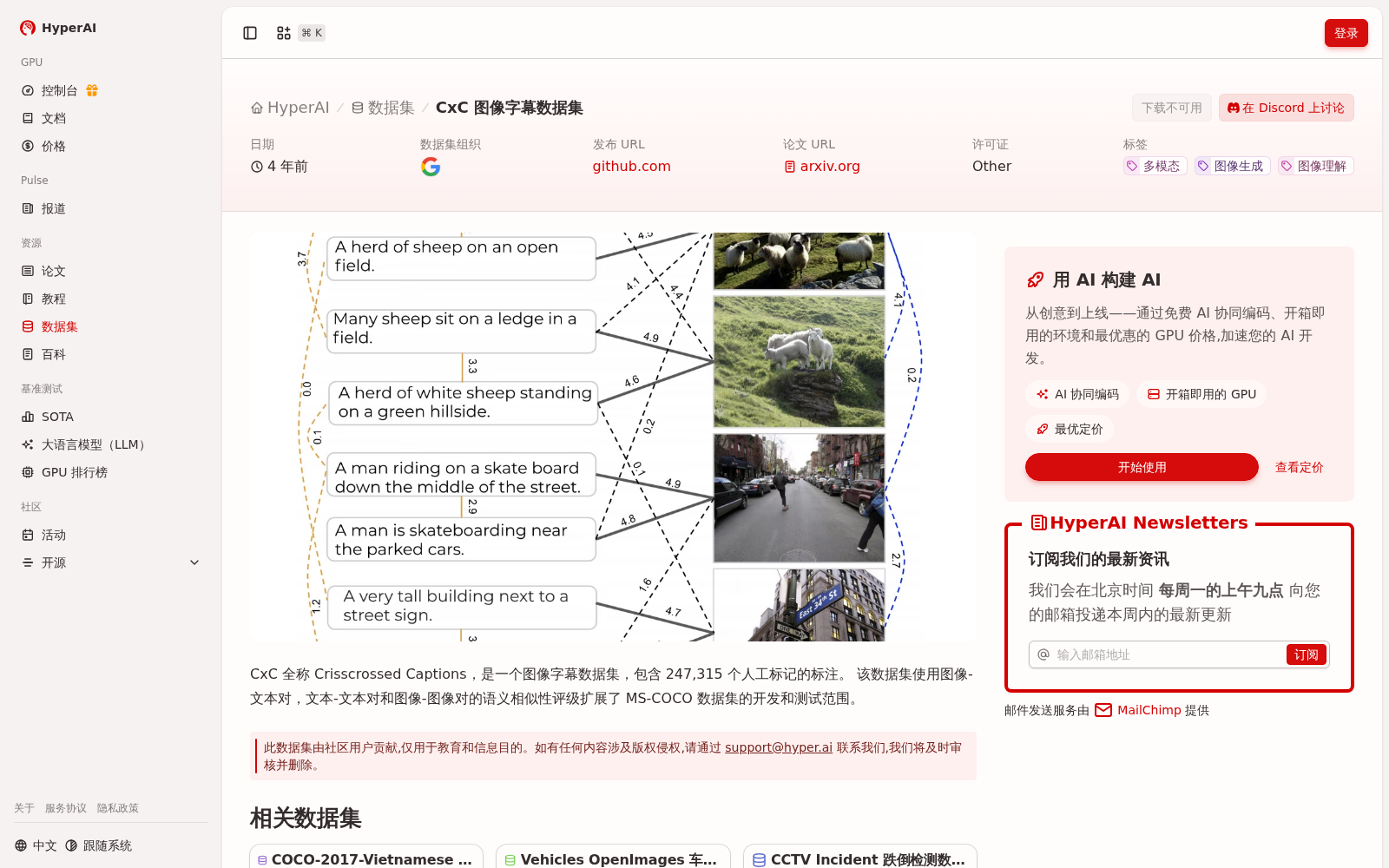Open the github.com publish URL
This screenshot has height=868, width=1389.
pos(631,167)
